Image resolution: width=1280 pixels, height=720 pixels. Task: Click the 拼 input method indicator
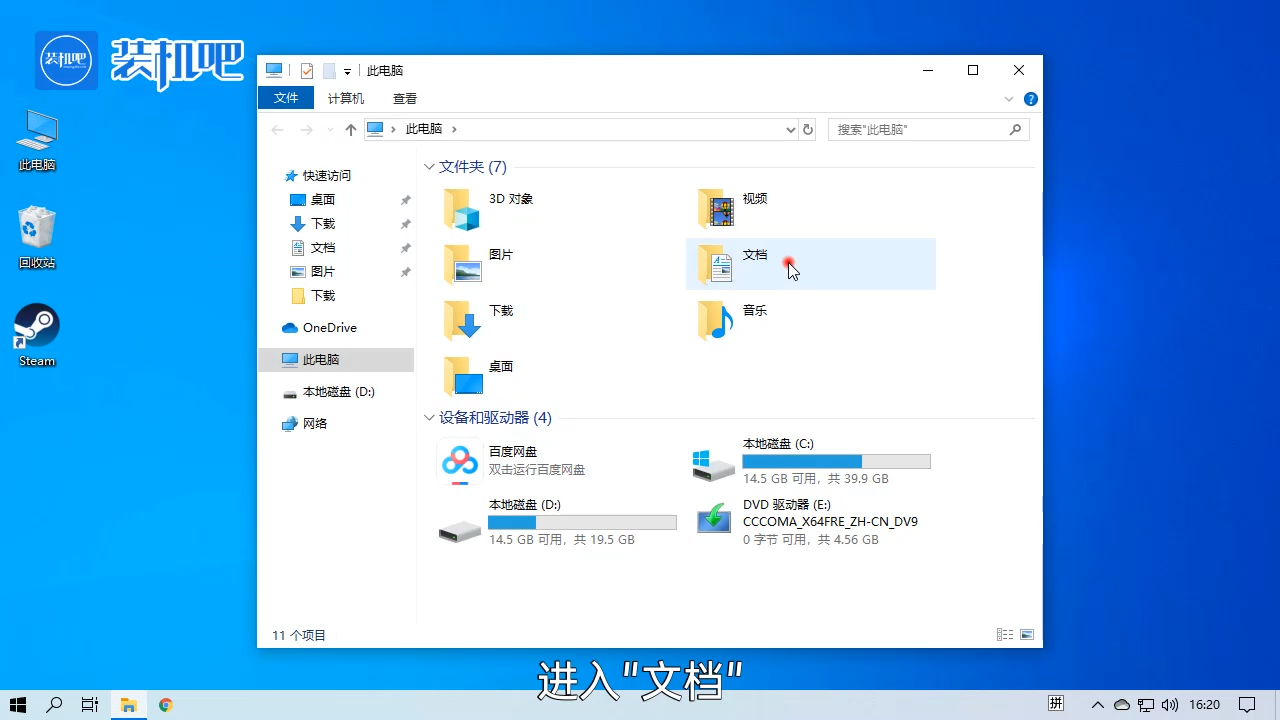pyautogui.click(x=1055, y=703)
